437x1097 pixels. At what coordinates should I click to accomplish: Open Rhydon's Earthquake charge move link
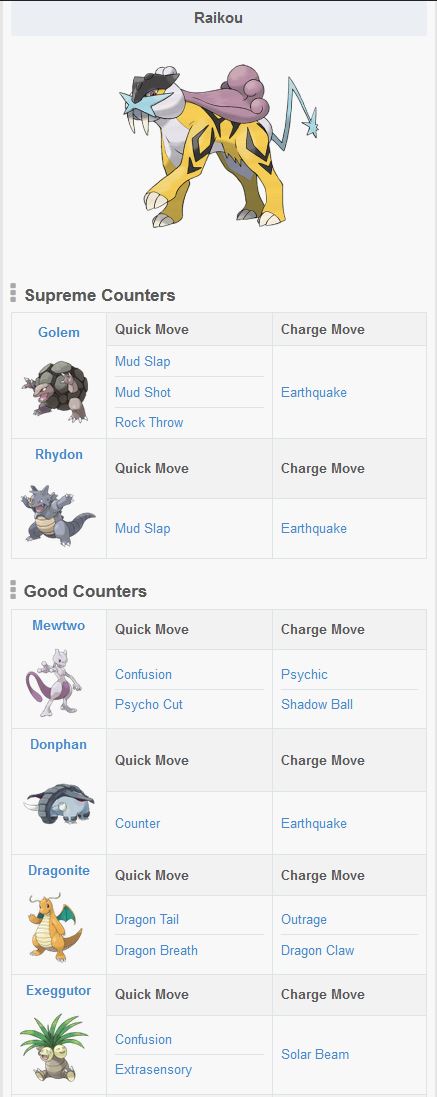(314, 528)
